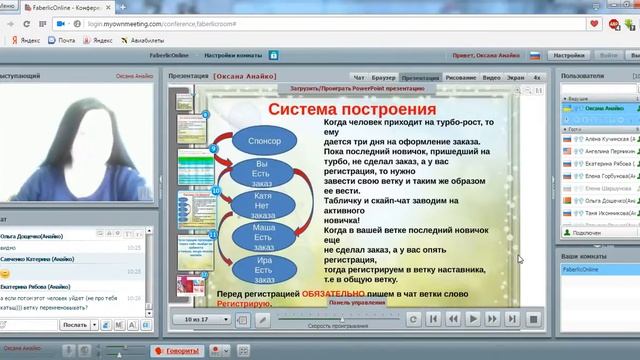Stop the presentation playback
640x360 pixels.
(x=533, y=319)
